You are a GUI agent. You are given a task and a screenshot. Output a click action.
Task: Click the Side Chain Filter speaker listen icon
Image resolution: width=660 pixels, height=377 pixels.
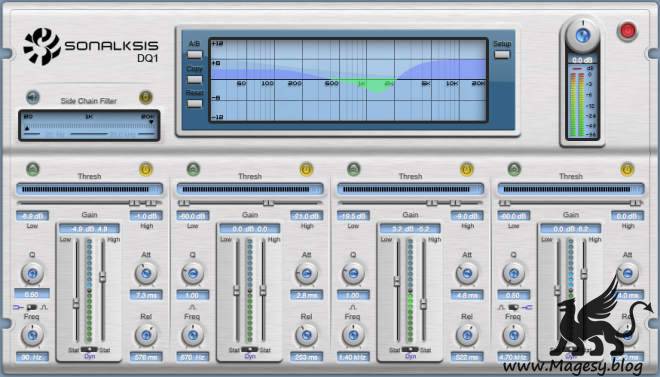32,98
